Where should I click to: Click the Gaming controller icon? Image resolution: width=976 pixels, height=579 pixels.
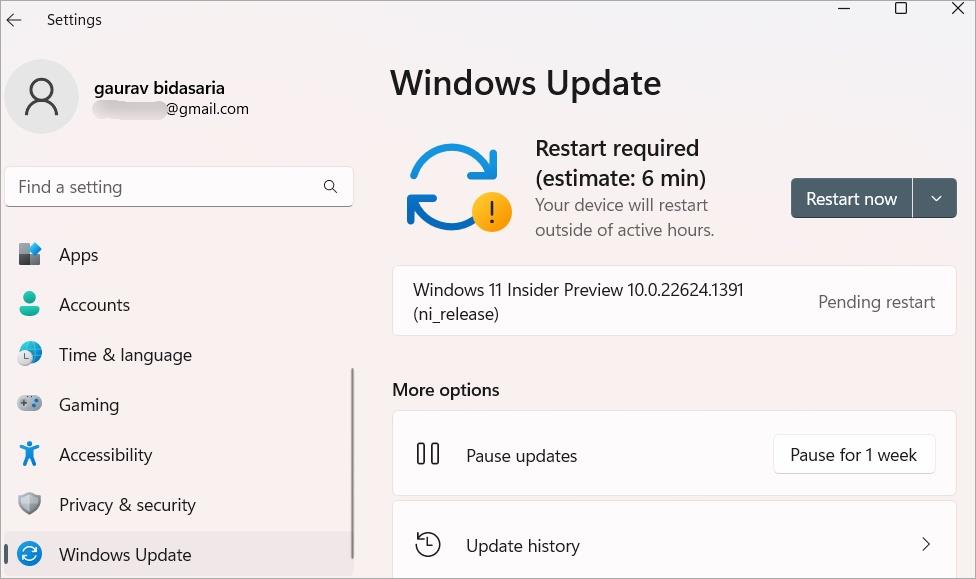coord(29,404)
